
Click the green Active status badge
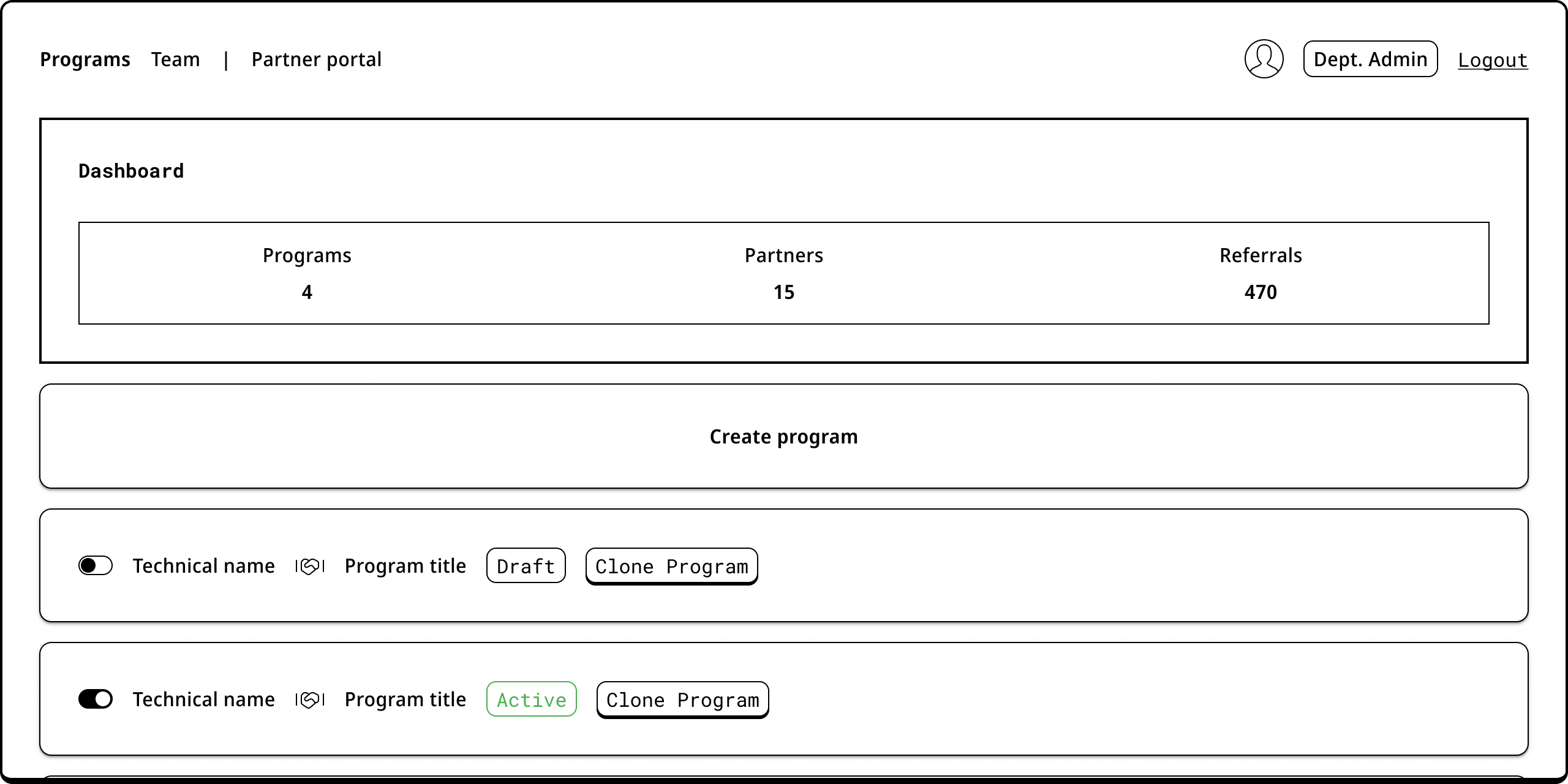click(532, 699)
